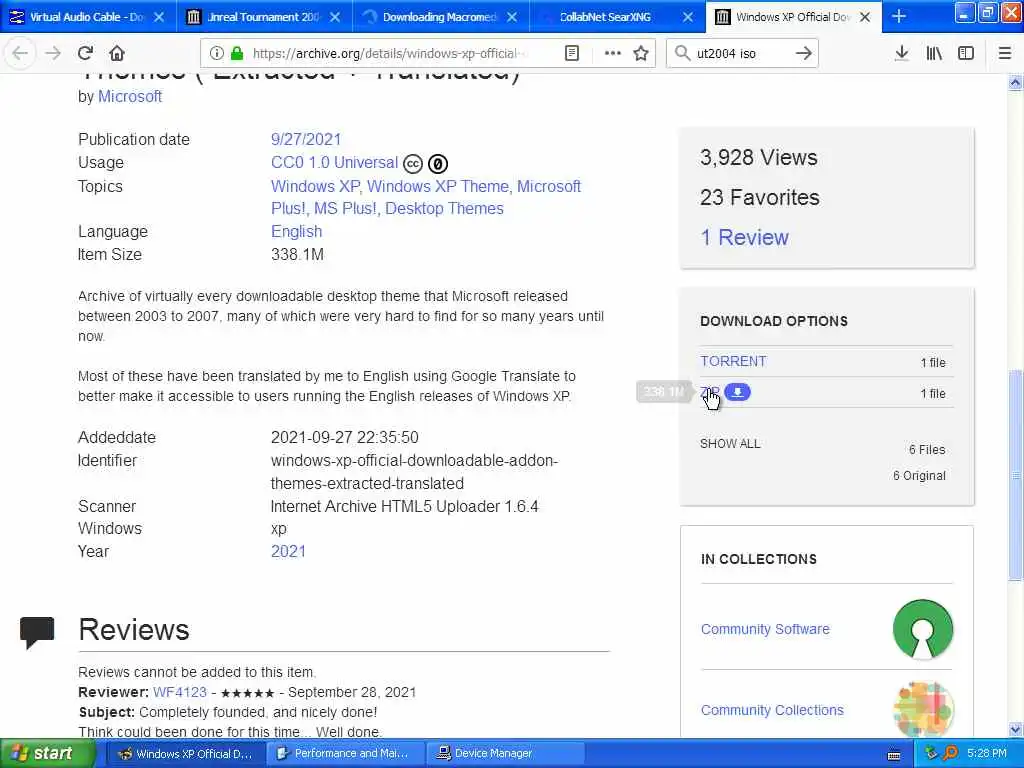Click the browser Forward arrow
The image size is (1024, 768).
pos(52,54)
